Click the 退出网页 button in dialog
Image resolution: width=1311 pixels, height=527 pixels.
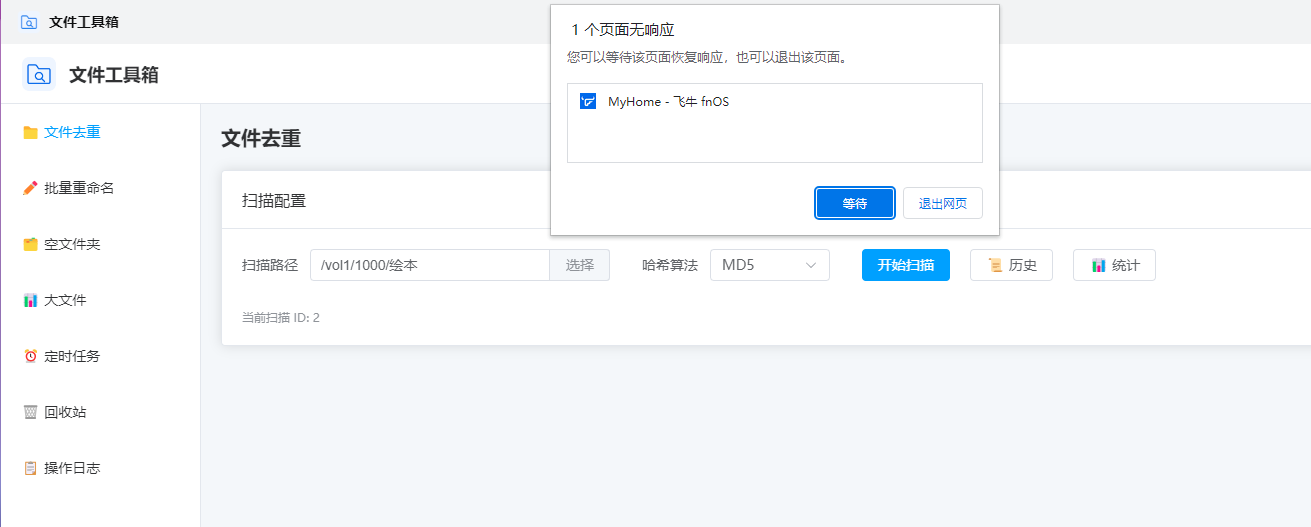(x=943, y=203)
